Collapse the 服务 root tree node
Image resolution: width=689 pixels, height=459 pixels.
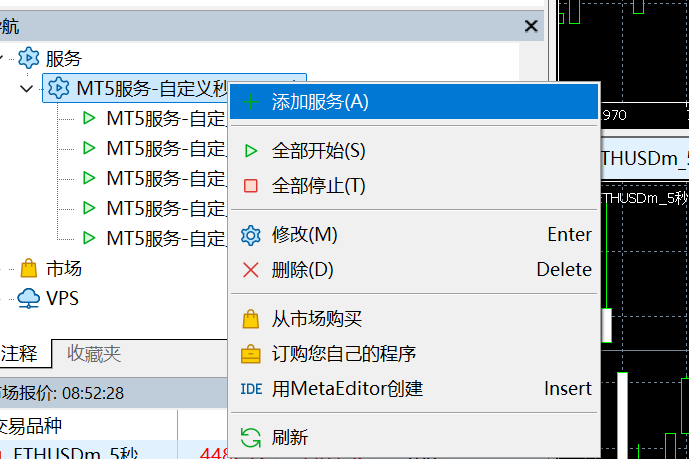4,59
